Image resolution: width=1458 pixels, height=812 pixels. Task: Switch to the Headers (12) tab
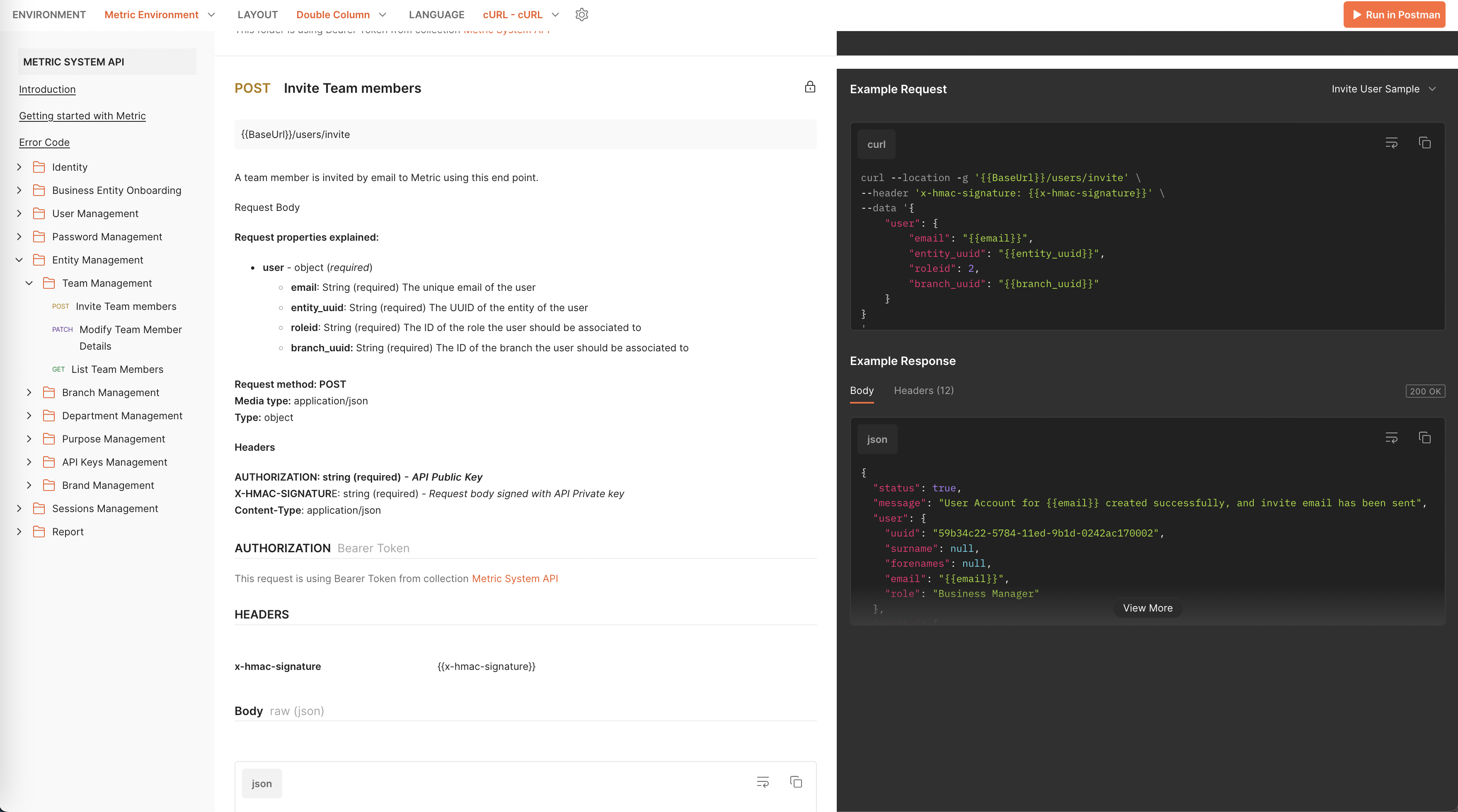tap(924, 390)
